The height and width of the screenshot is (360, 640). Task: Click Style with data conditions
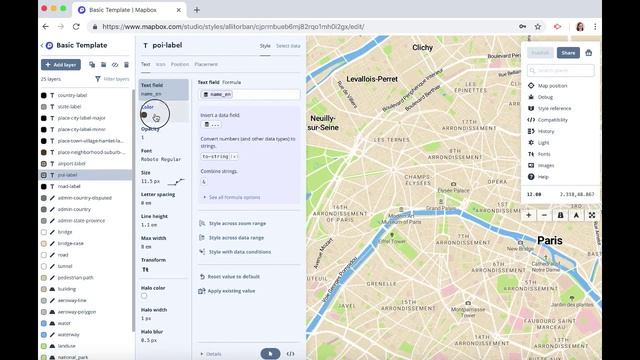coord(235,252)
